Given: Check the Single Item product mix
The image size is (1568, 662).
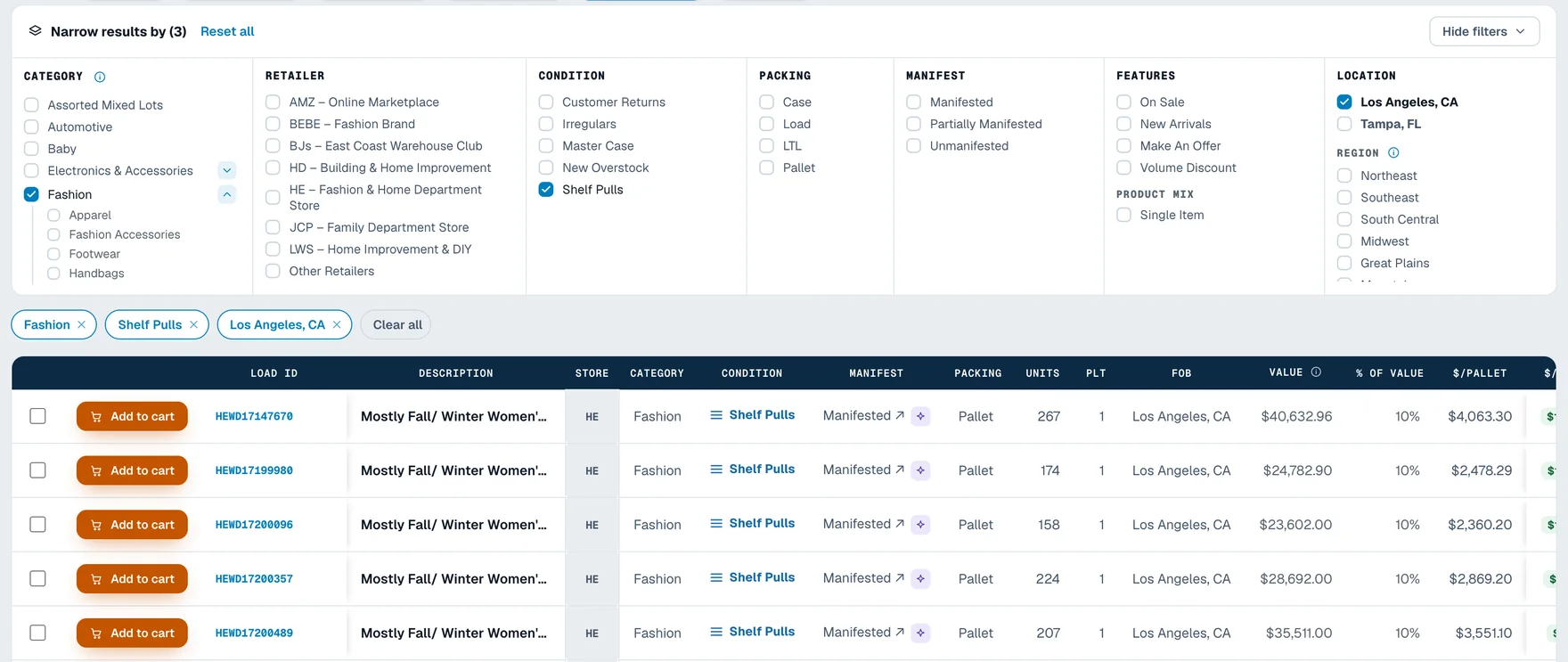Looking at the screenshot, I should point(1123,215).
